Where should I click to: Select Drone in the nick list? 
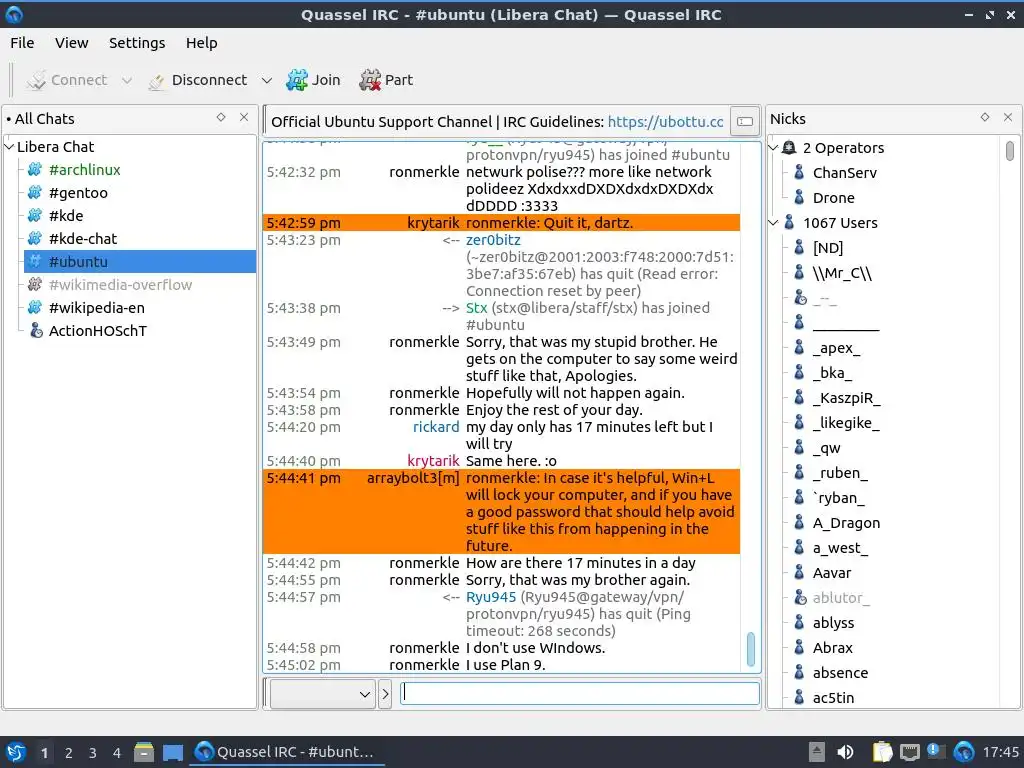833,198
